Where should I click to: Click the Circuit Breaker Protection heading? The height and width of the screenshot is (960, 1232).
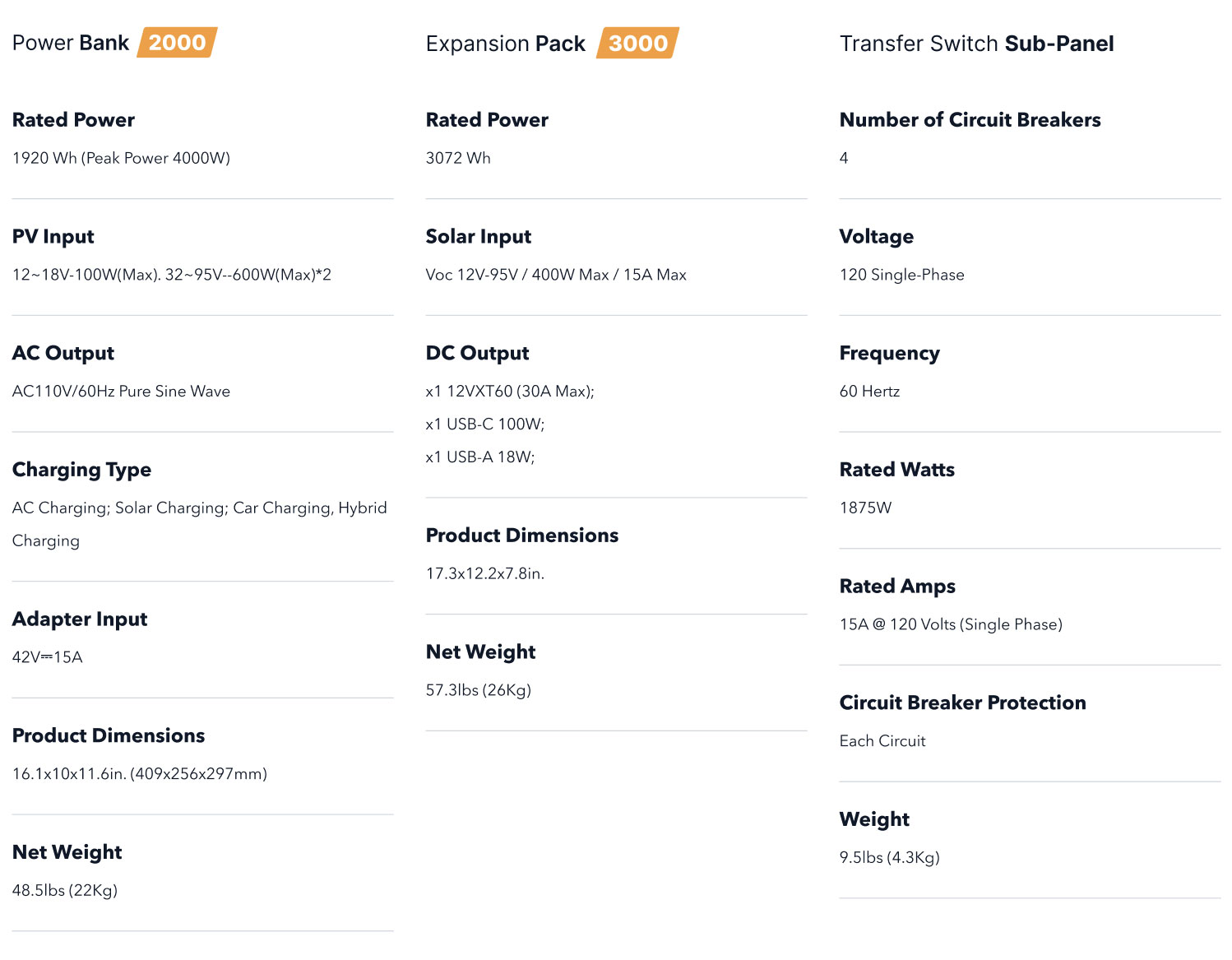click(x=963, y=703)
